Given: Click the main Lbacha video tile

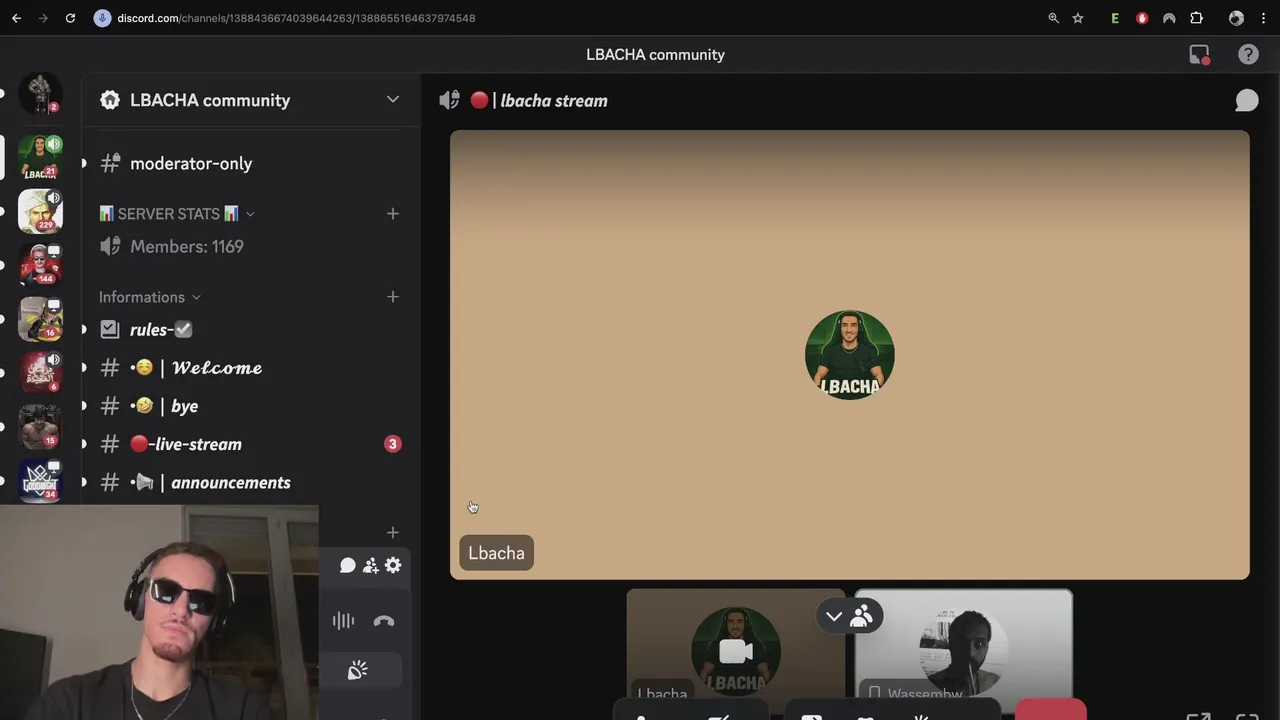Looking at the screenshot, I should [x=849, y=355].
